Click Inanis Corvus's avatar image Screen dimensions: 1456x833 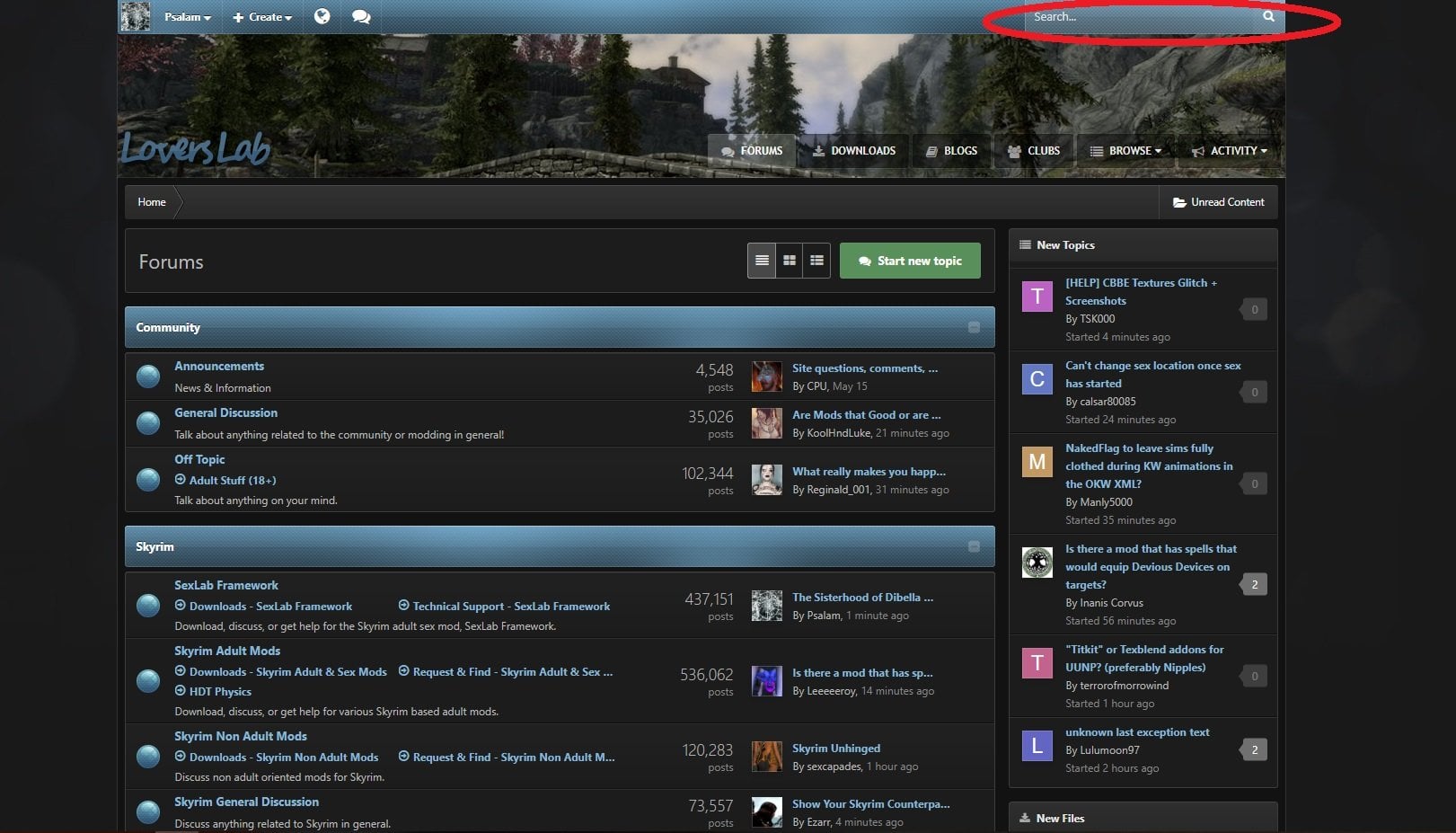[1037, 563]
